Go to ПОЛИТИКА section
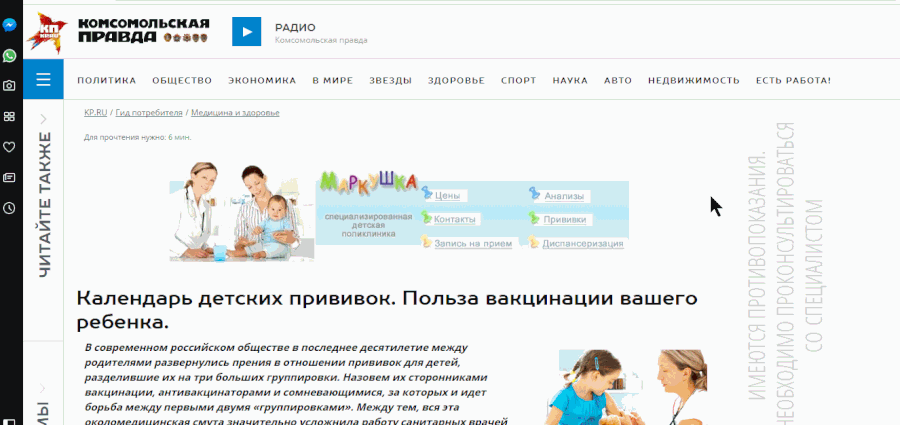Viewport: 900px width, 425px height. pyautogui.click(x=107, y=80)
